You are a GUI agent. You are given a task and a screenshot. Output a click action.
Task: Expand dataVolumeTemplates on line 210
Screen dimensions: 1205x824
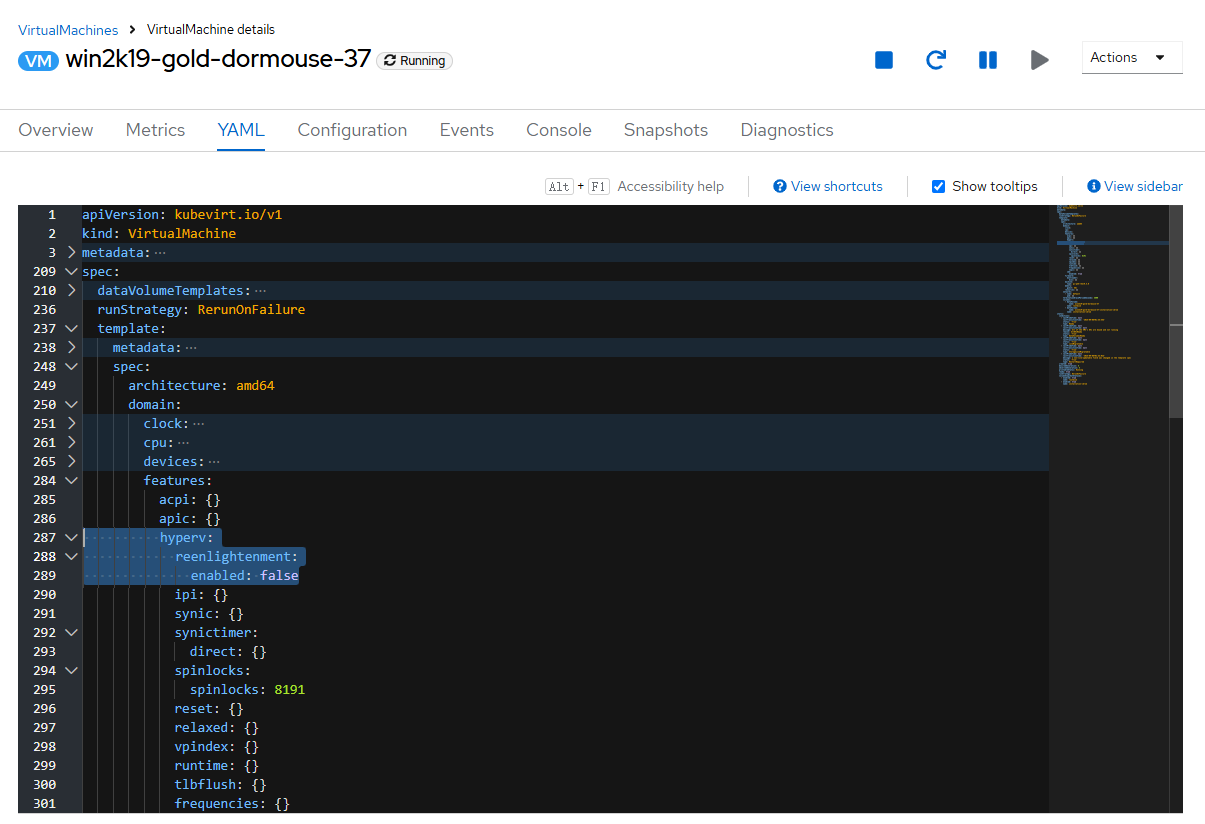point(71,290)
